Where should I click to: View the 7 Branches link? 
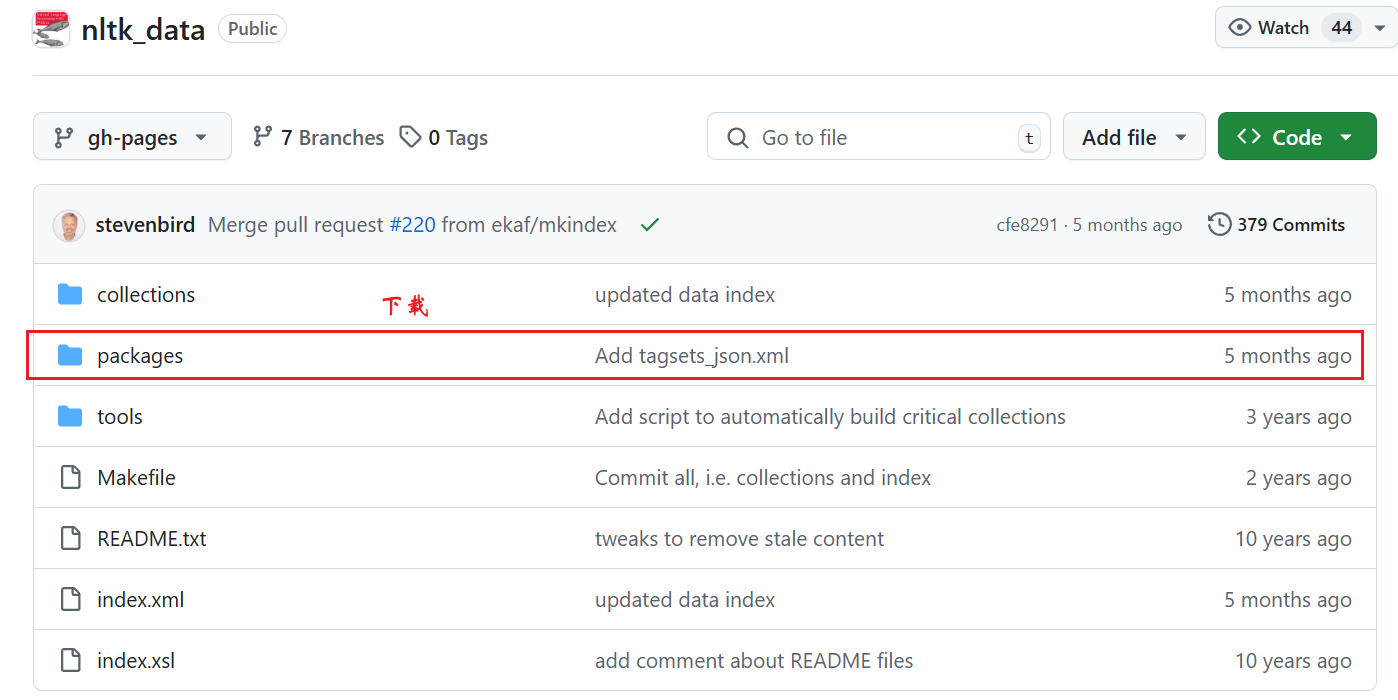[x=318, y=137]
